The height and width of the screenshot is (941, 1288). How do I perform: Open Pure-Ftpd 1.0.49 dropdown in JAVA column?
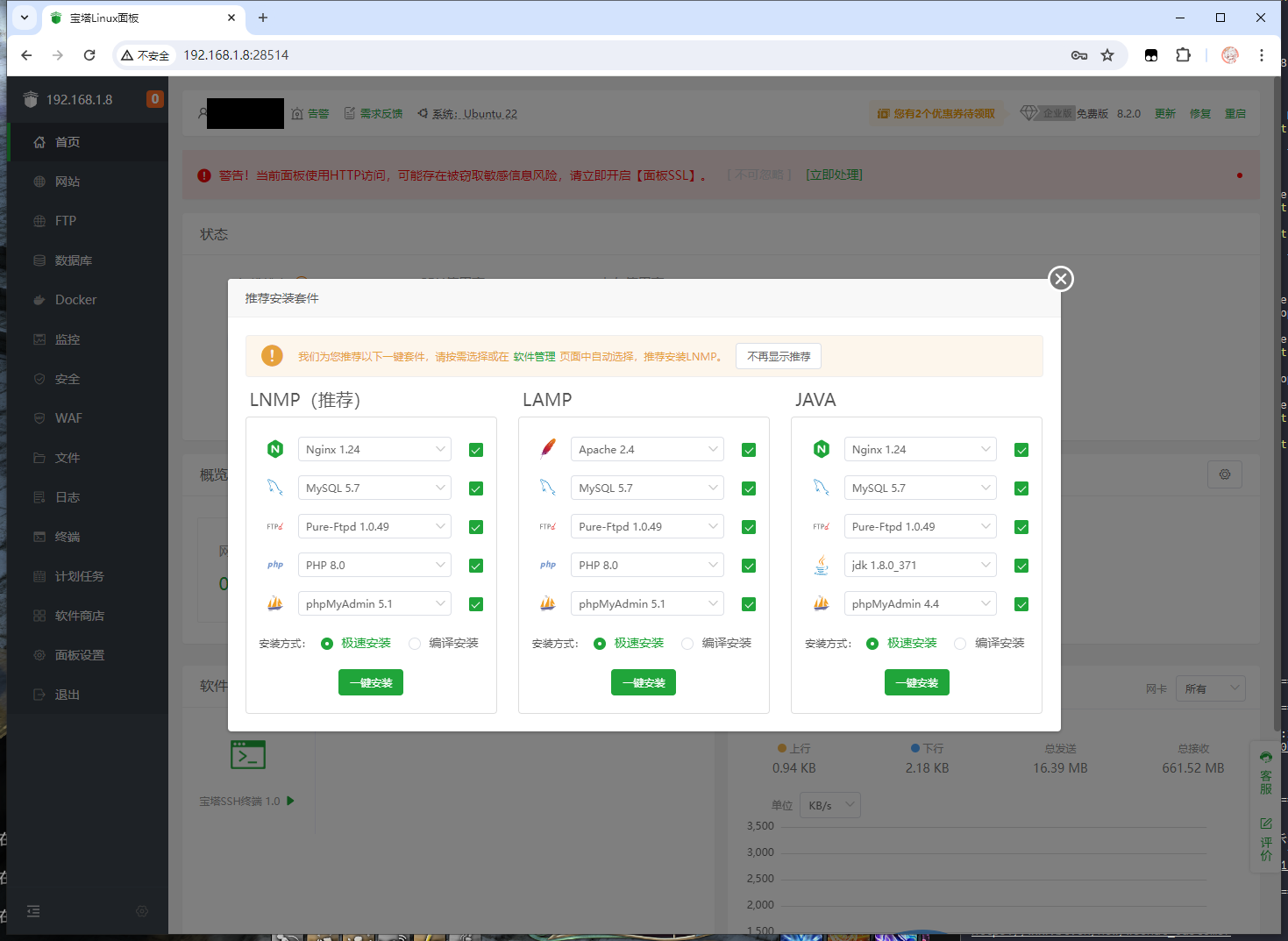[x=920, y=526]
